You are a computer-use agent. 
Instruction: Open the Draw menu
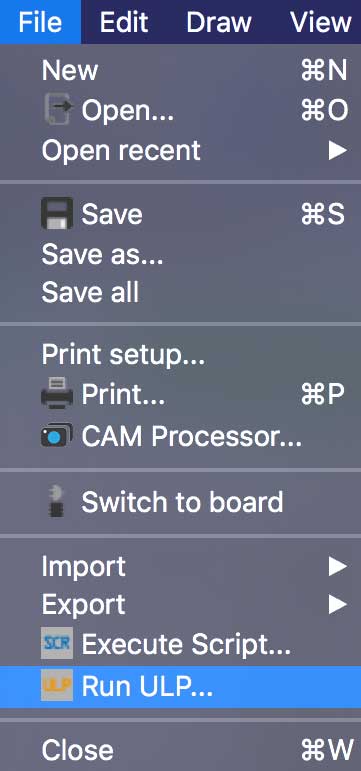tap(219, 22)
